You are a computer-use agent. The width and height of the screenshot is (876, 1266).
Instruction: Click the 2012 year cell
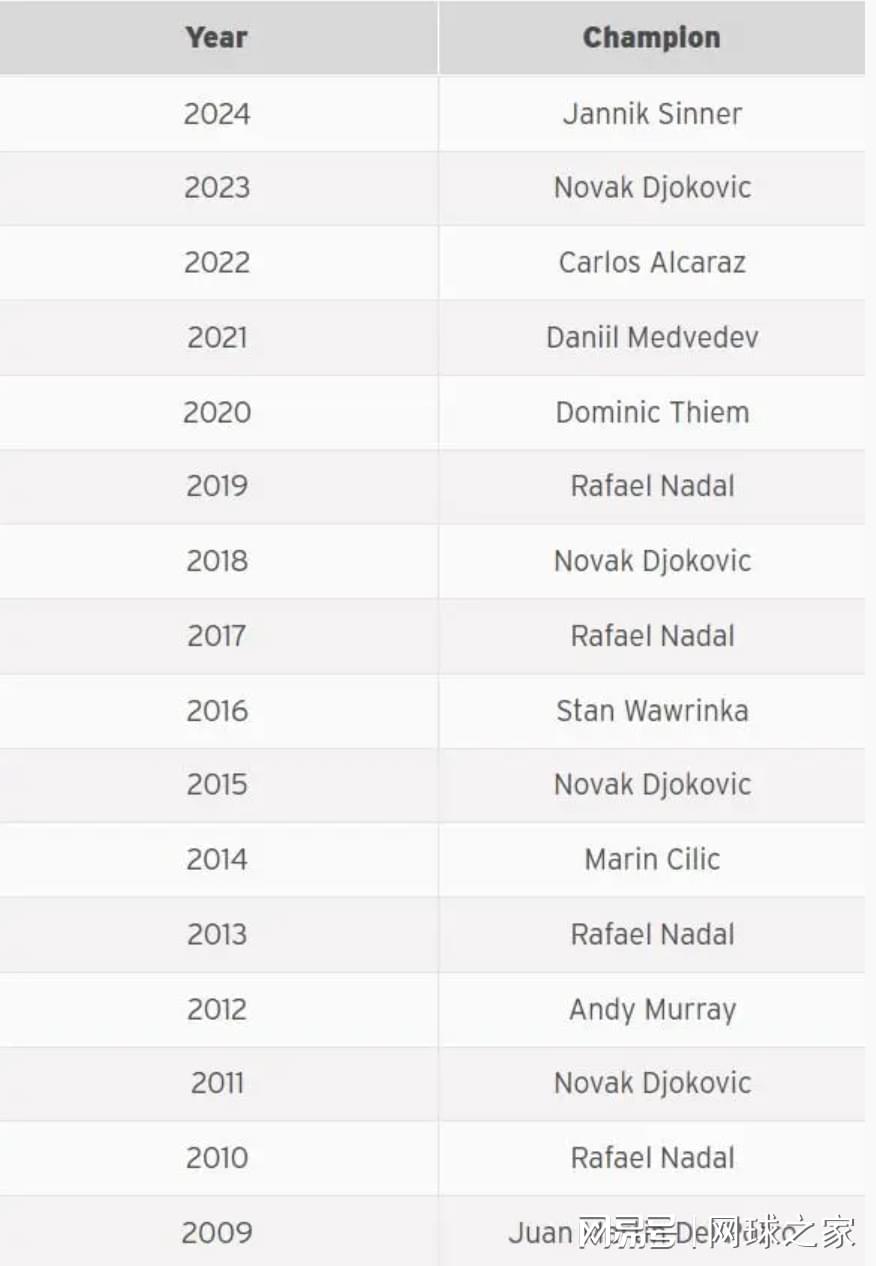pos(217,1010)
